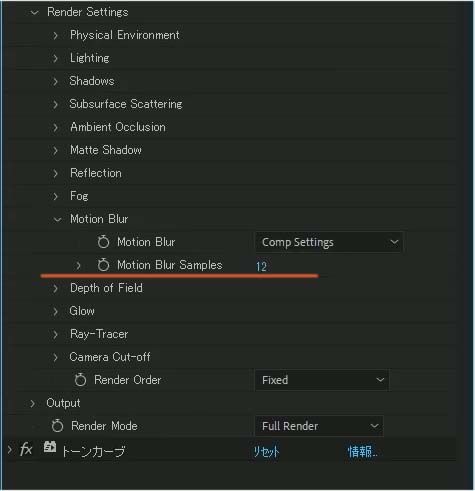Toggle stopwatch for Render Mode
This screenshot has width=475, height=491.
pos(57,426)
